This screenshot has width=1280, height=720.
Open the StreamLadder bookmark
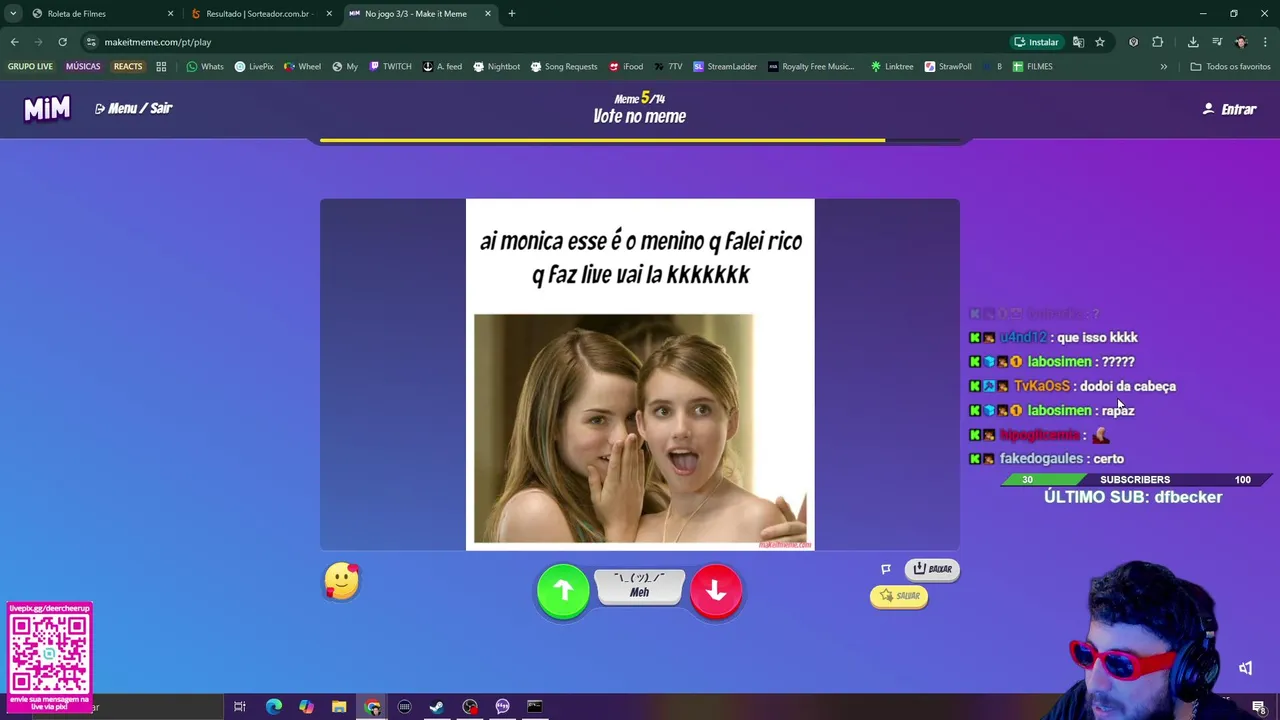pos(725,67)
